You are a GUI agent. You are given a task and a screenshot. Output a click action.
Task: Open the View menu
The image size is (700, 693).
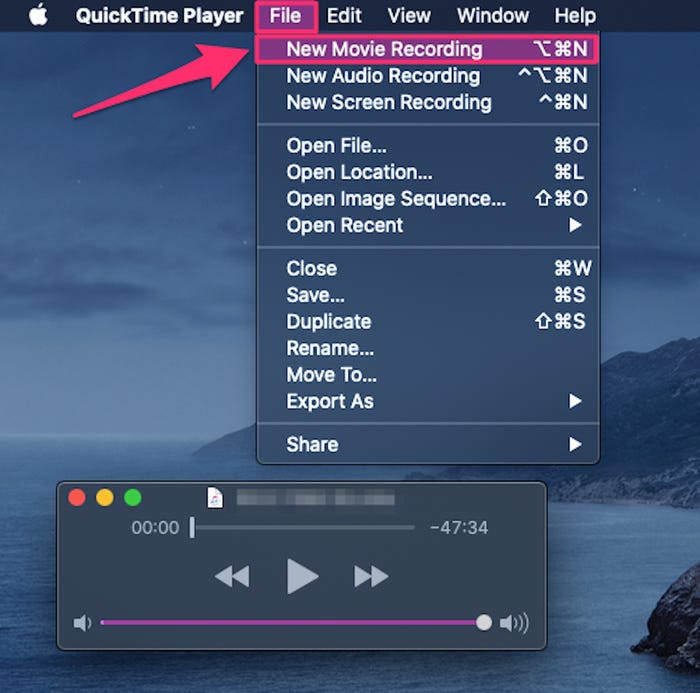[409, 16]
